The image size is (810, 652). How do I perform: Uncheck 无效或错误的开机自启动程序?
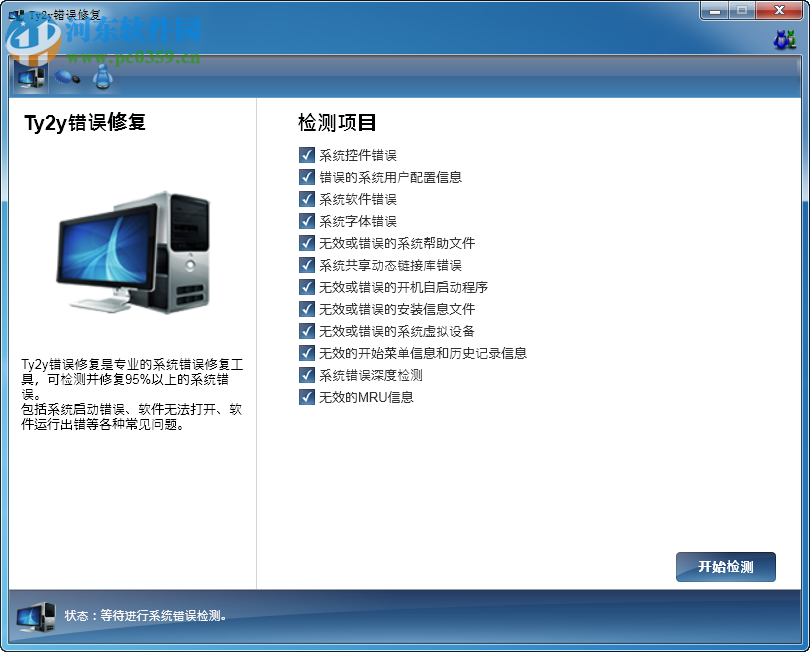pyautogui.click(x=306, y=287)
